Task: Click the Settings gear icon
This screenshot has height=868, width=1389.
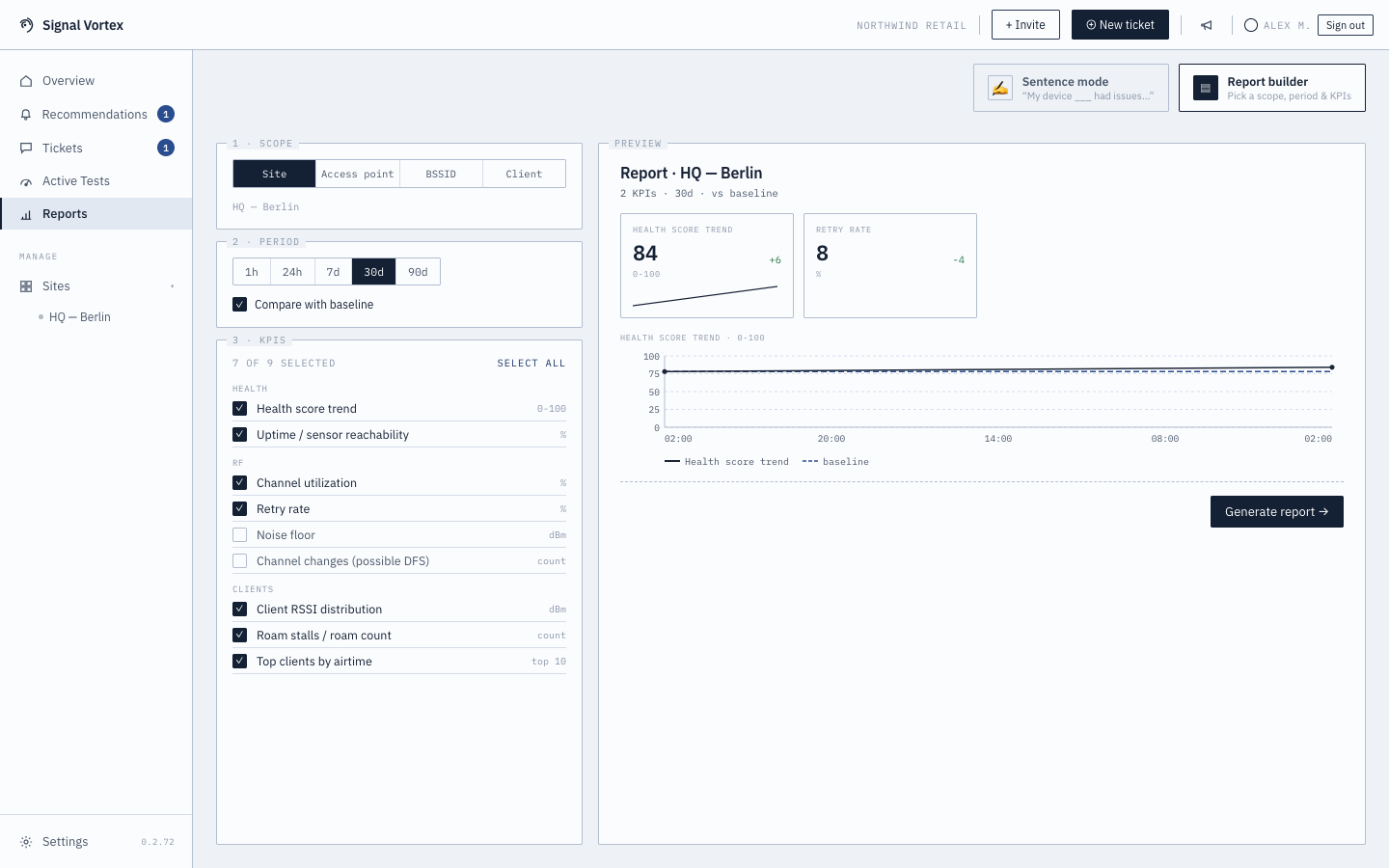Action: (26, 842)
